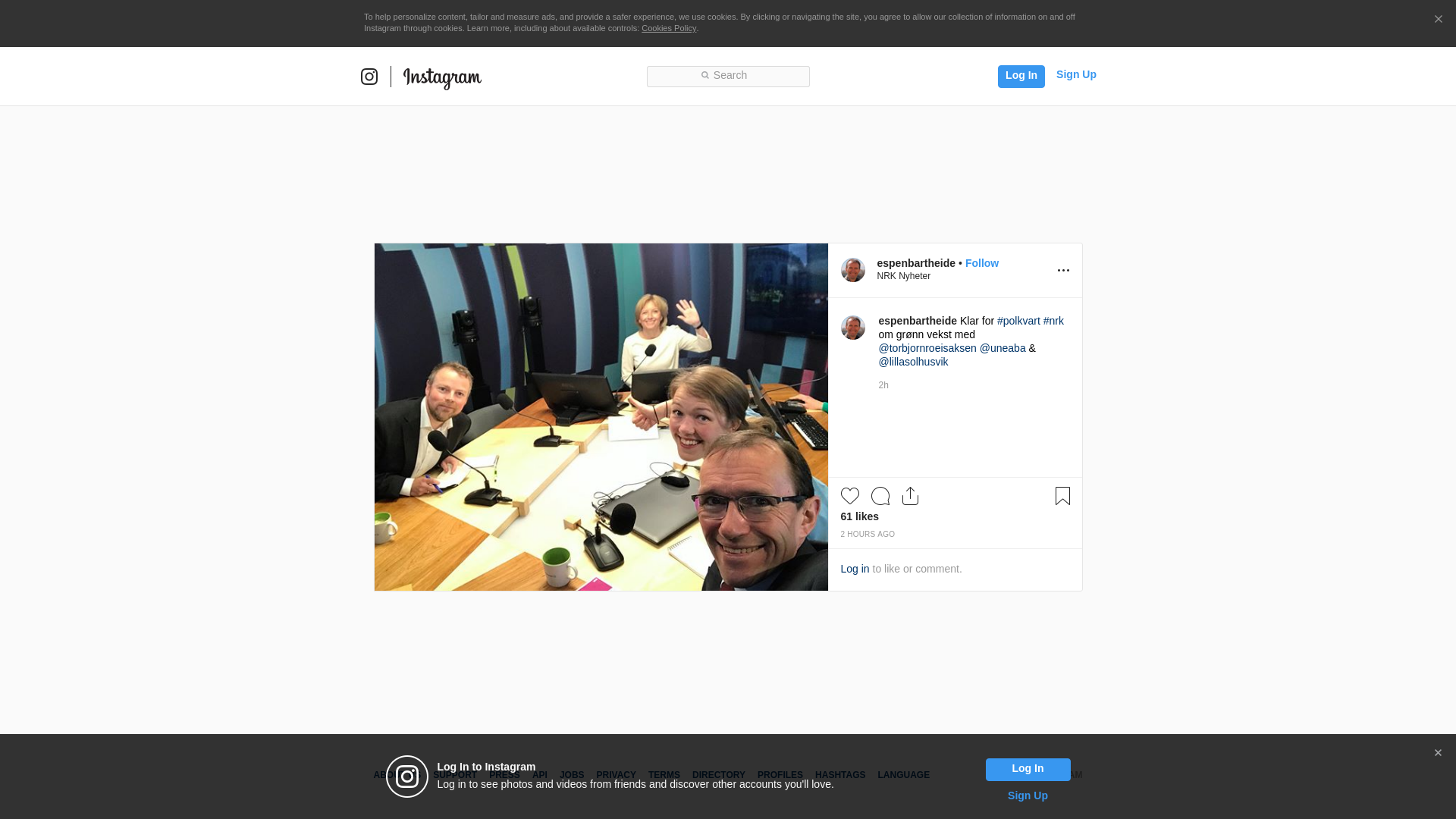Click the Instagram camera glyph logo
The height and width of the screenshot is (819, 1456).
369,77
